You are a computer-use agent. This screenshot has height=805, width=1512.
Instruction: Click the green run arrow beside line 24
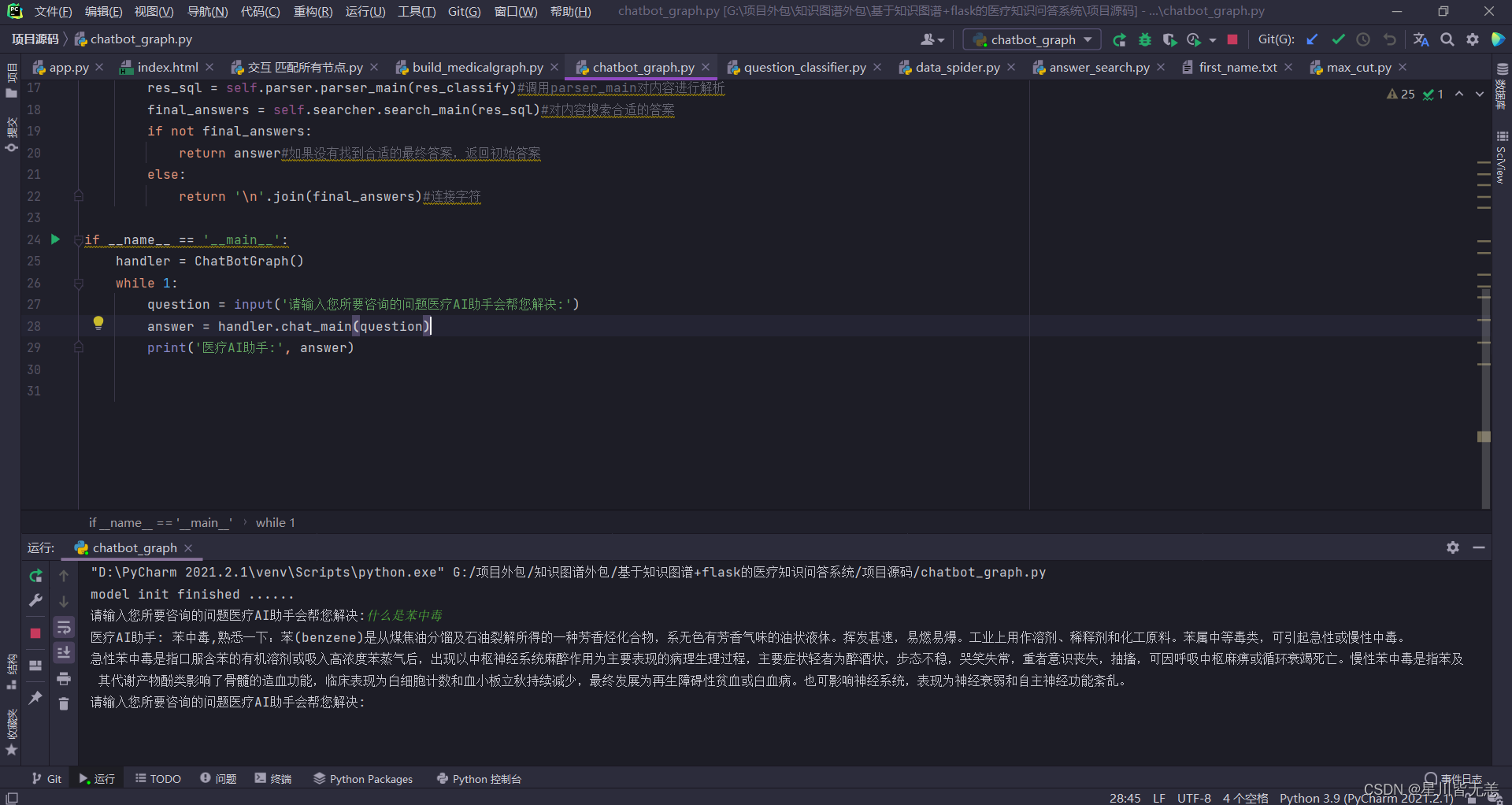(54, 239)
